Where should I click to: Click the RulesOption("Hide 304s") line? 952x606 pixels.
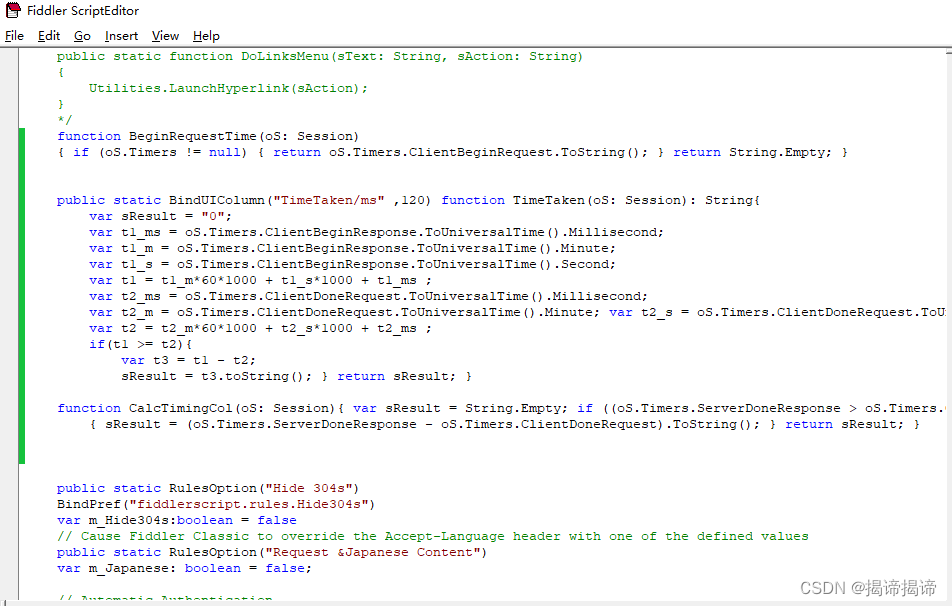(x=208, y=488)
